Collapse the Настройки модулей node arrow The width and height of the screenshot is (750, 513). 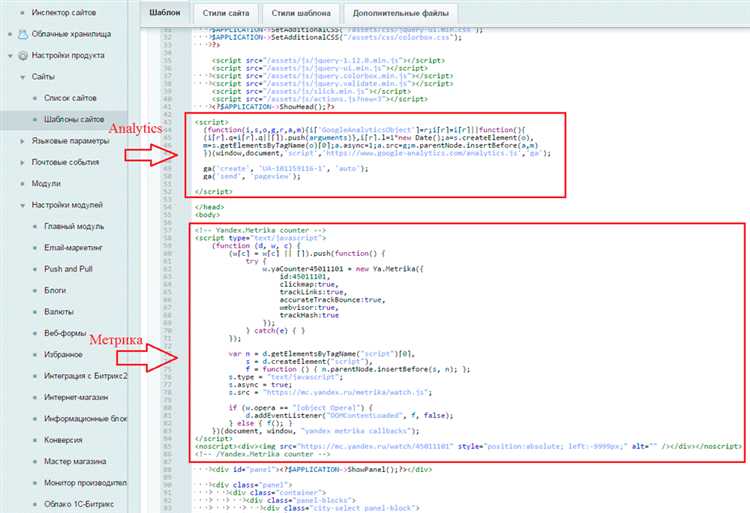(22, 205)
